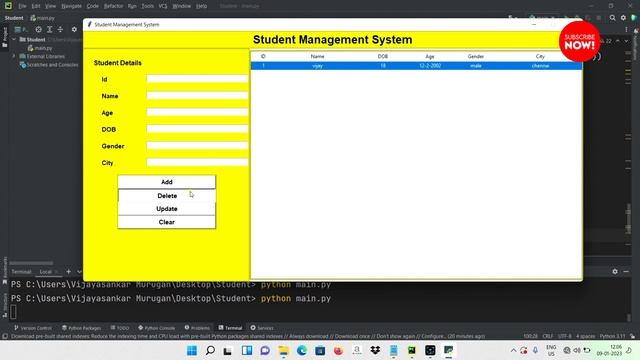Click the Age column header in the table
This screenshot has width=640, height=360.
430,56
